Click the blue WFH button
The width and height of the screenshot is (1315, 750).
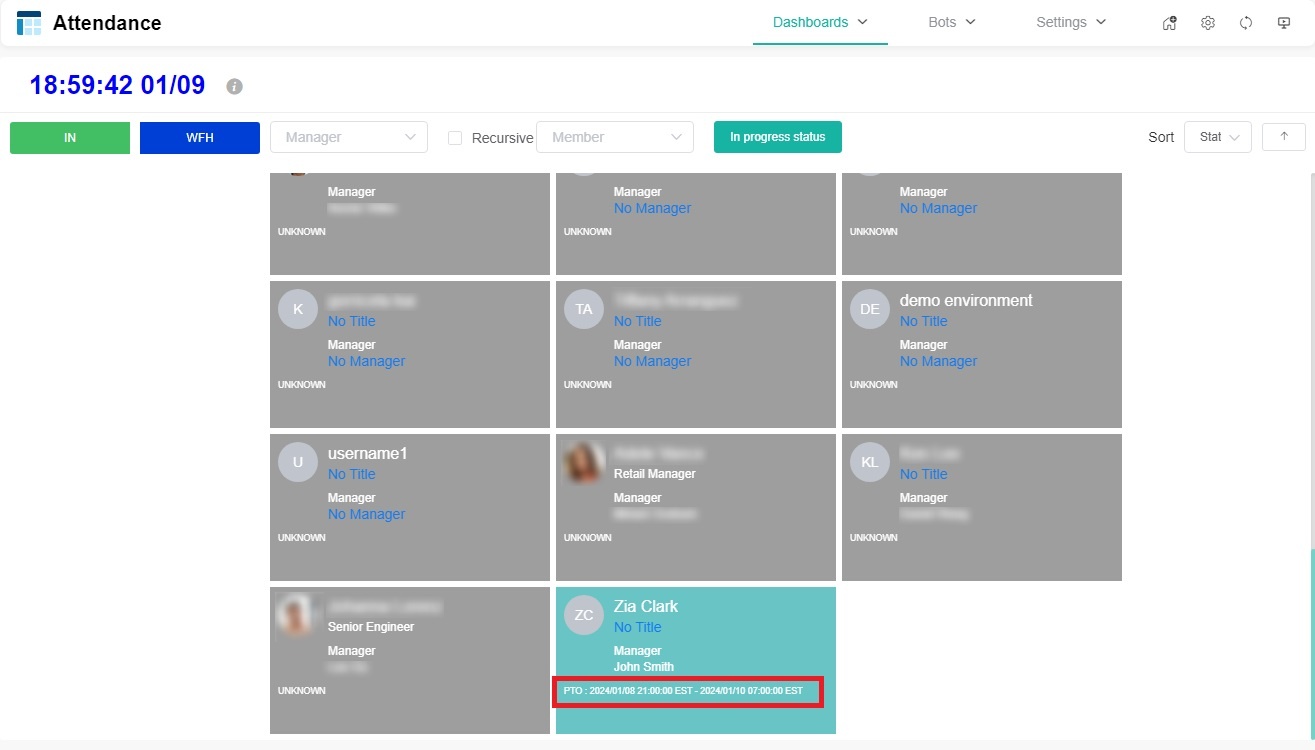[200, 138]
